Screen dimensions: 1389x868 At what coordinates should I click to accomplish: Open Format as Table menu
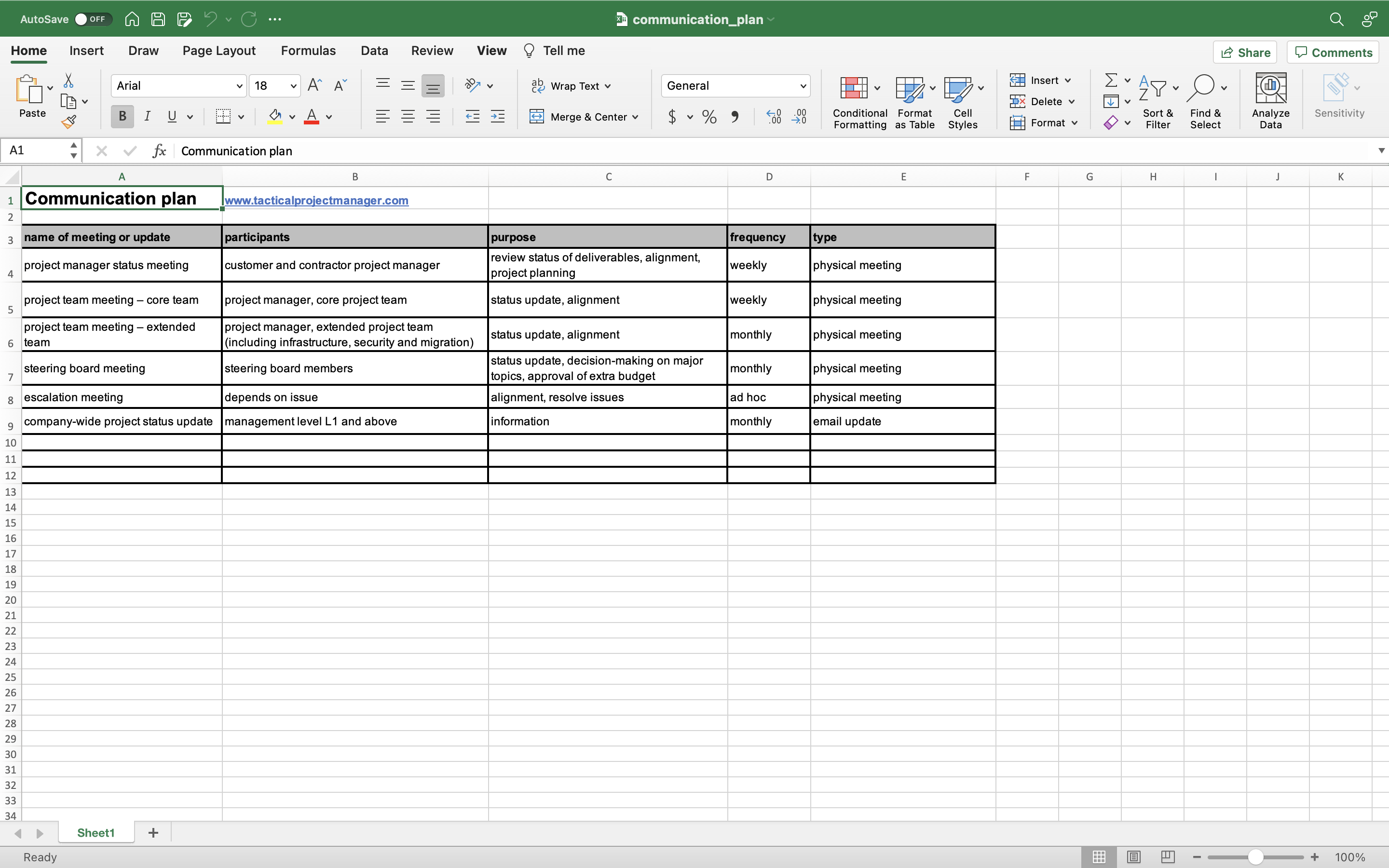(915, 102)
